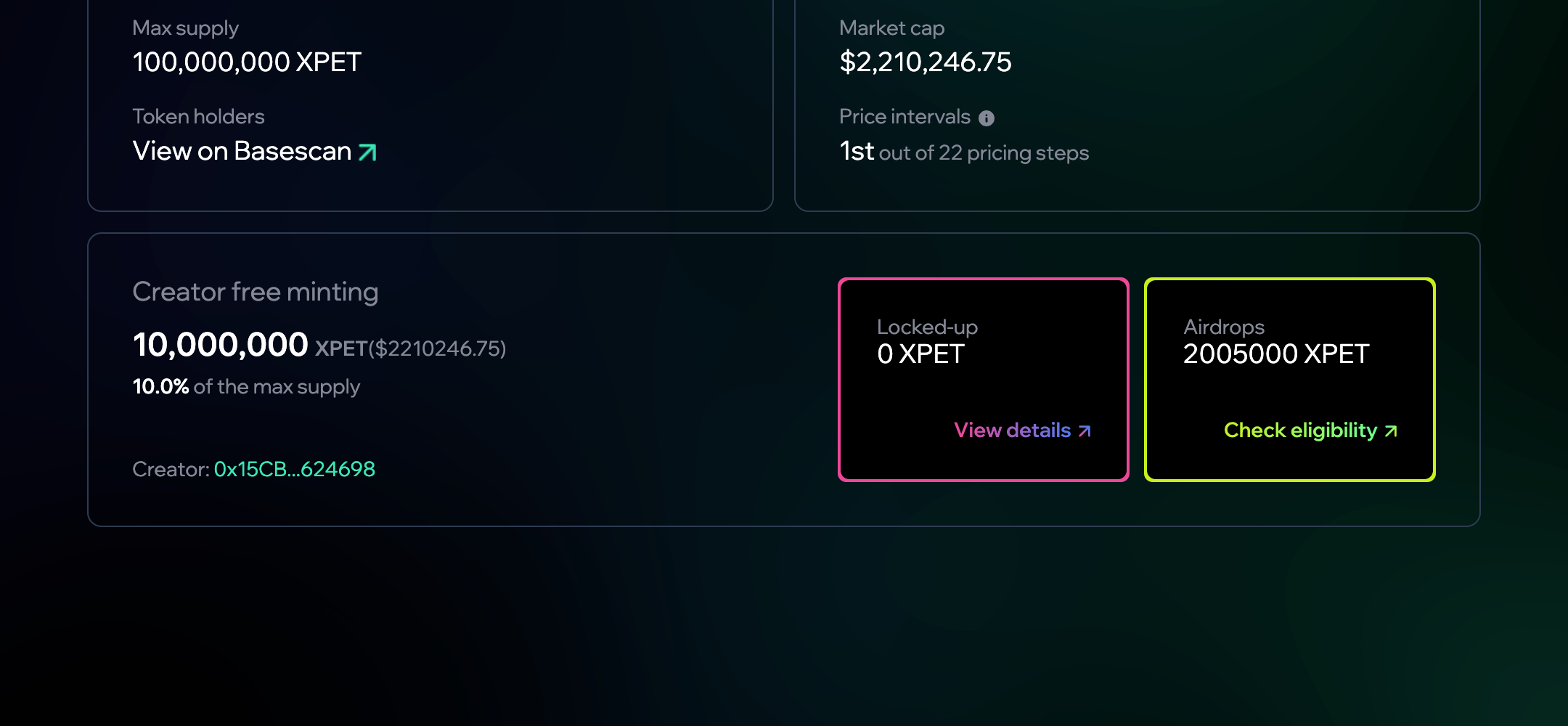Click the Locked-up 0 XPET amount

(x=920, y=354)
